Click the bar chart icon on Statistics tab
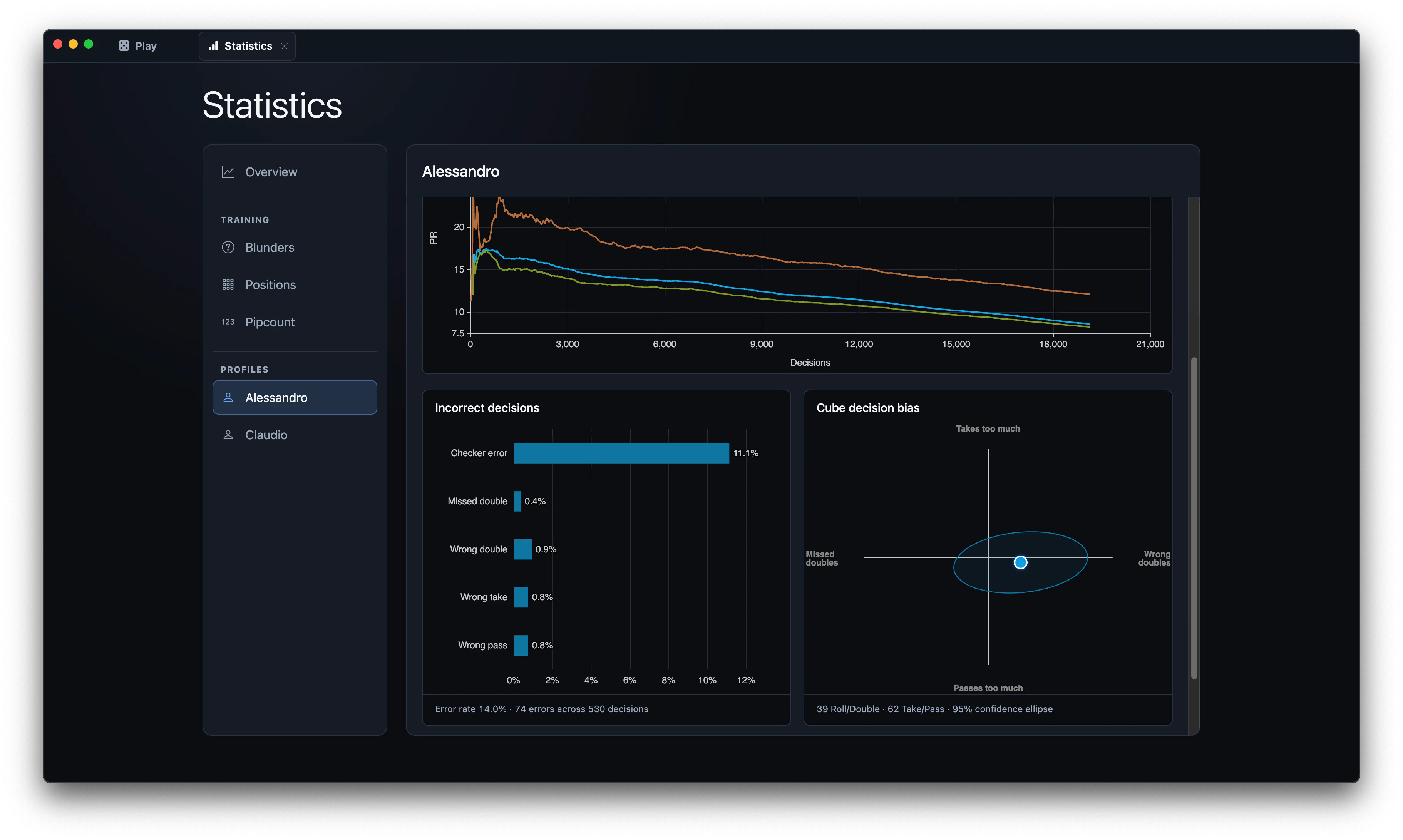 (213, 46)
